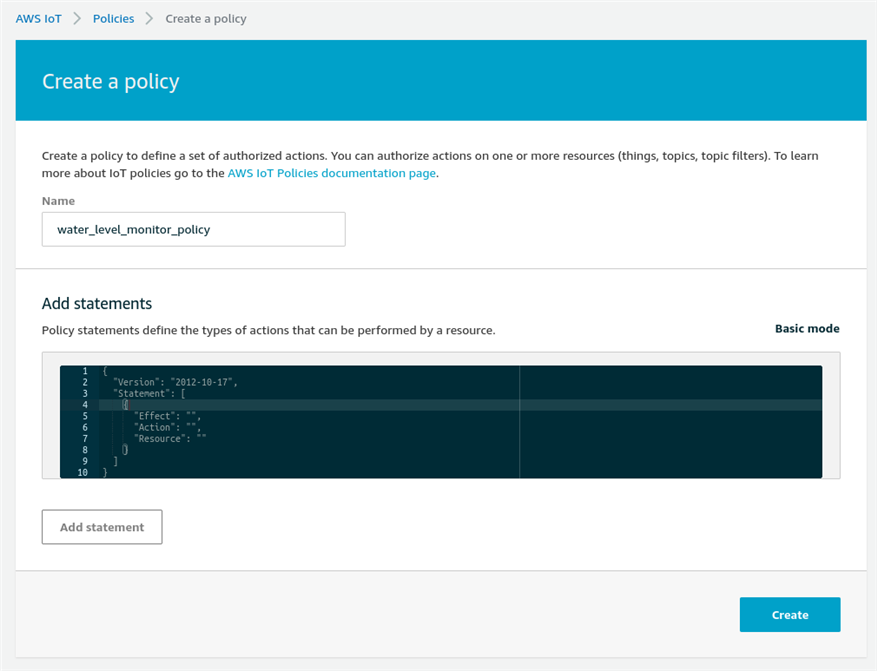Place cursor in the "Resource" value quotes
The width and height of the screenshot is (877, 671).
coord(202,438)
